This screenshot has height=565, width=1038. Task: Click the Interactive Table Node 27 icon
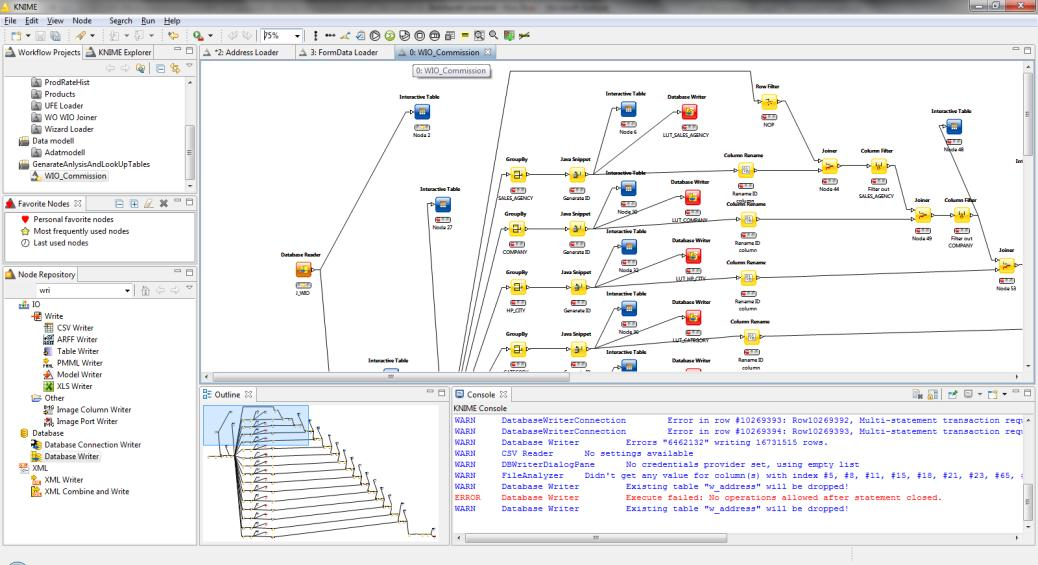click(x=442, y=205)
